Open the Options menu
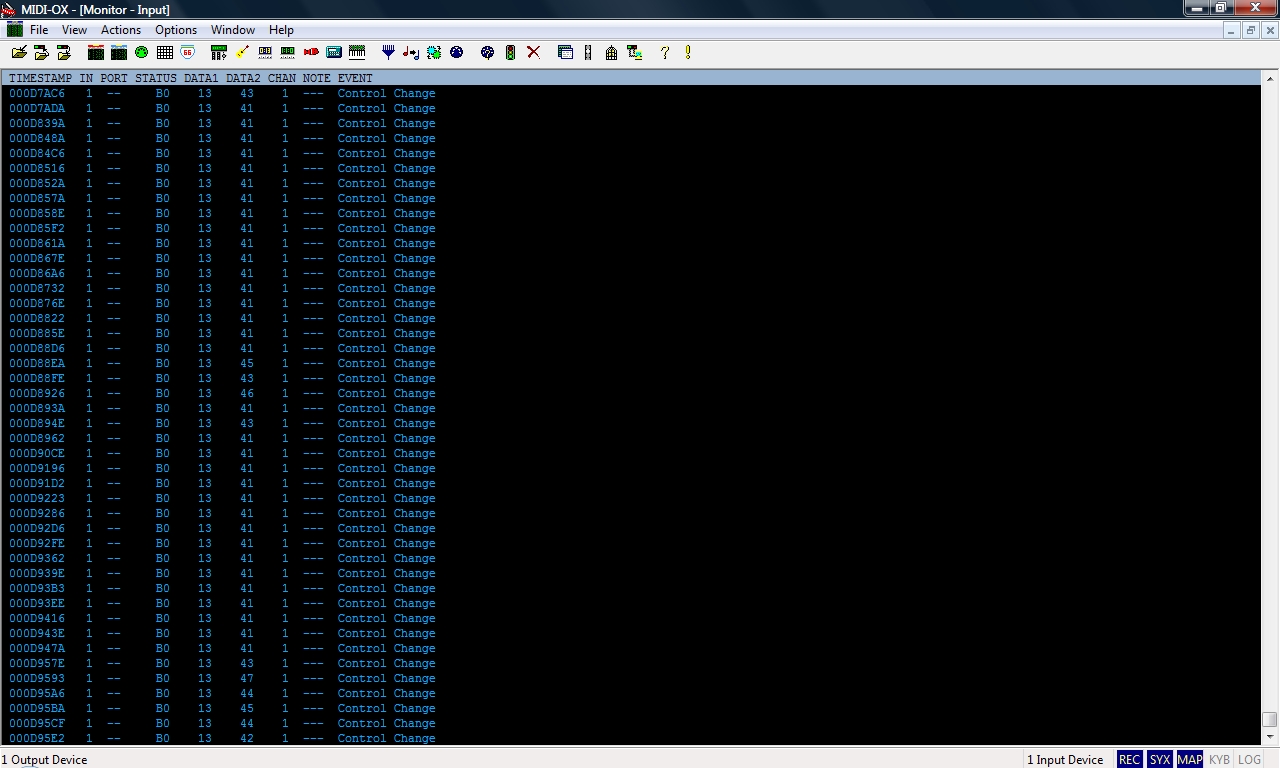 click(176, 30)
